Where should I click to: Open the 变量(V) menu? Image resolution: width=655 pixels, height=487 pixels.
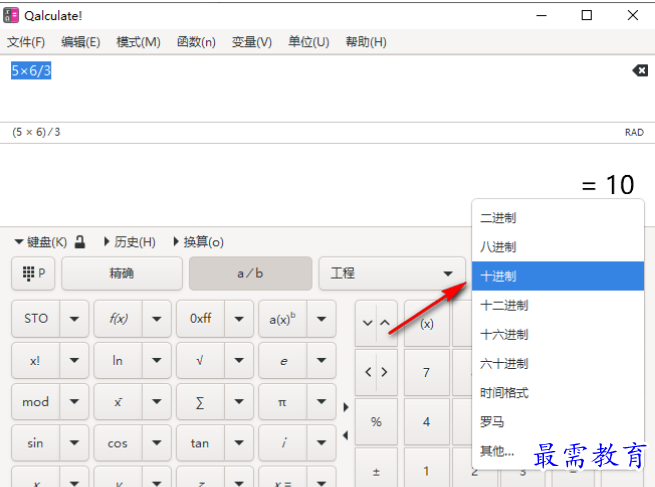coord(252,42)
